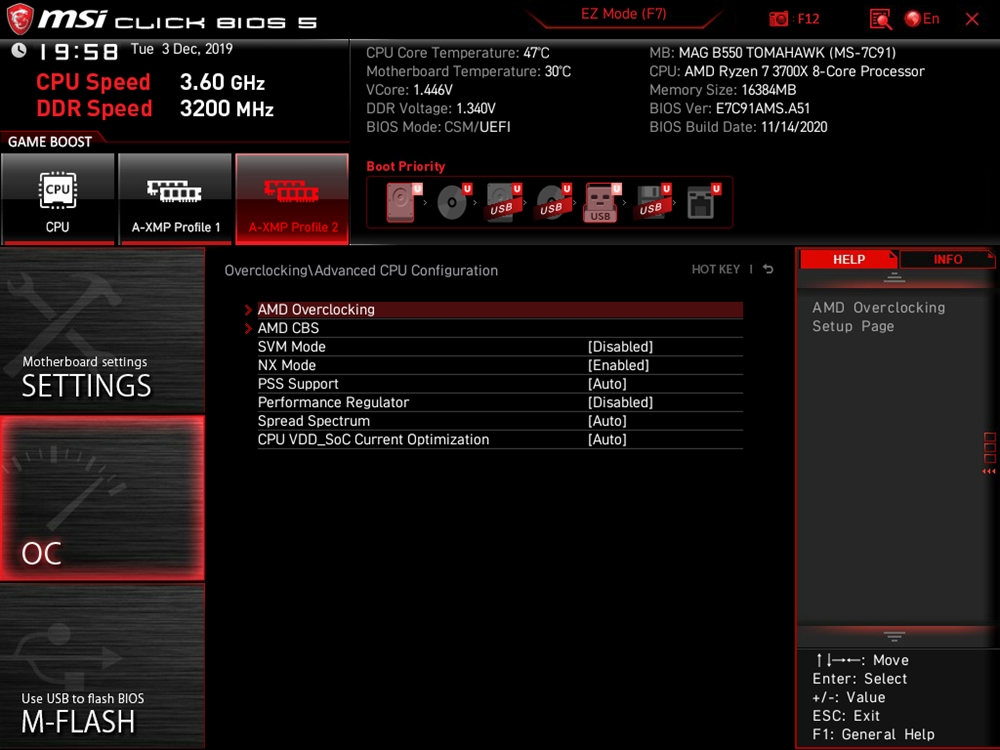
Task: Expand the AMD Overclocking submenu
Action: [500, 309]
